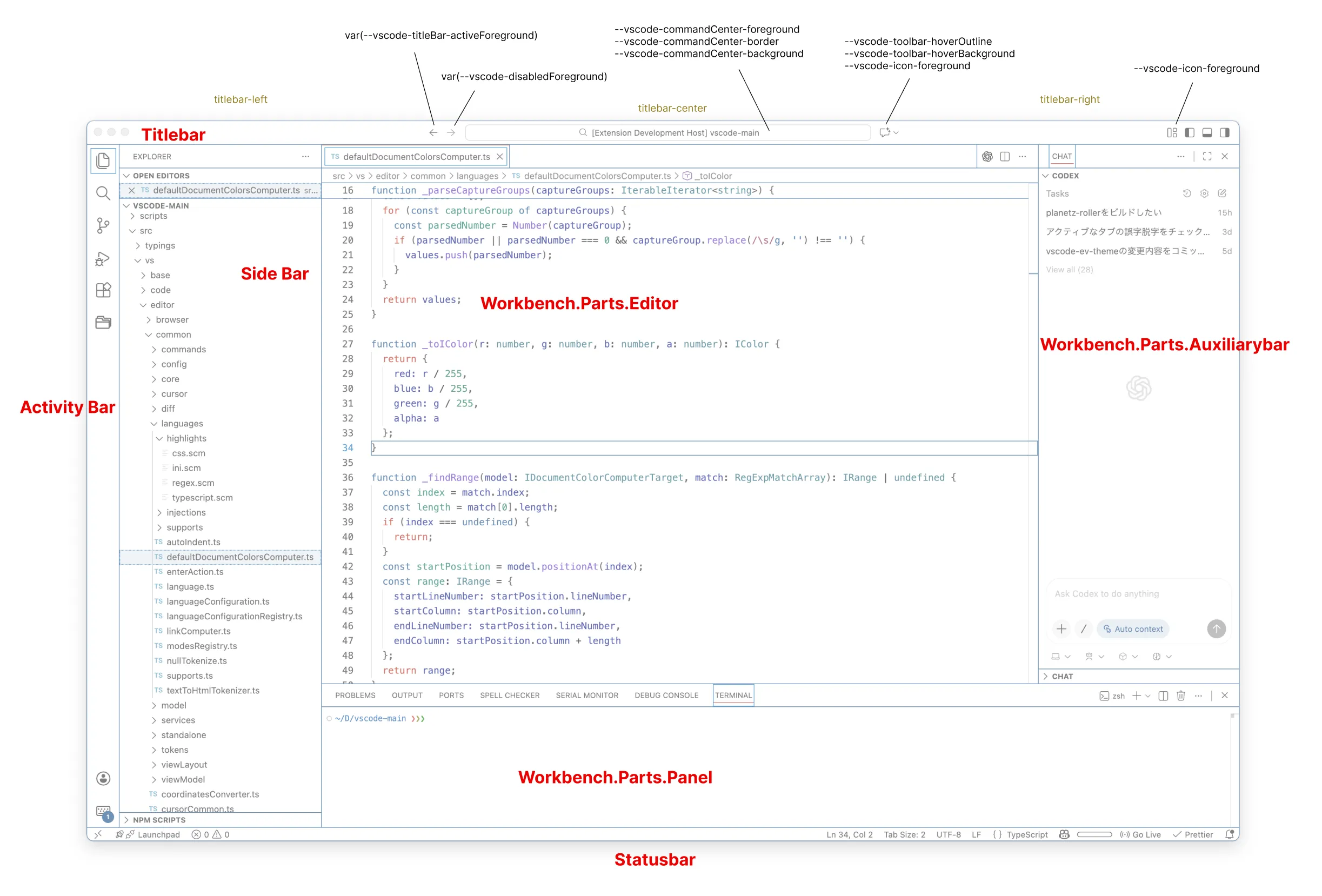Image resolution: width=1322 pixels, height=896 pixels.
Task: Click the View all (28) link
Action: (1069, 270)
